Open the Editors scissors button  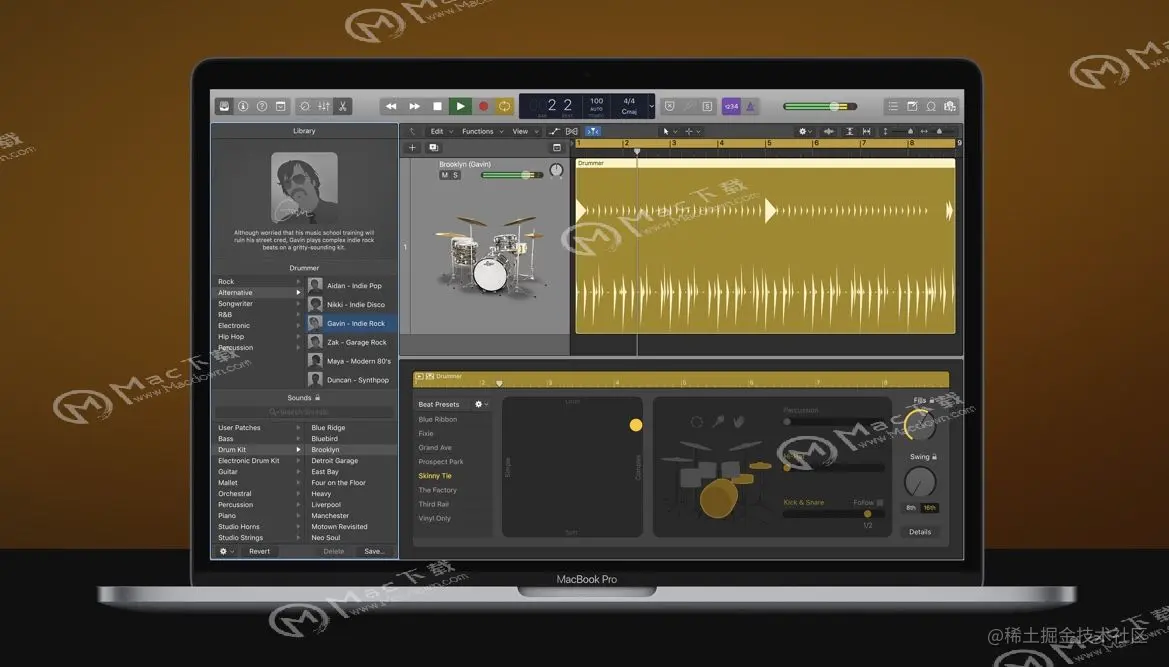tap(342, 107)
